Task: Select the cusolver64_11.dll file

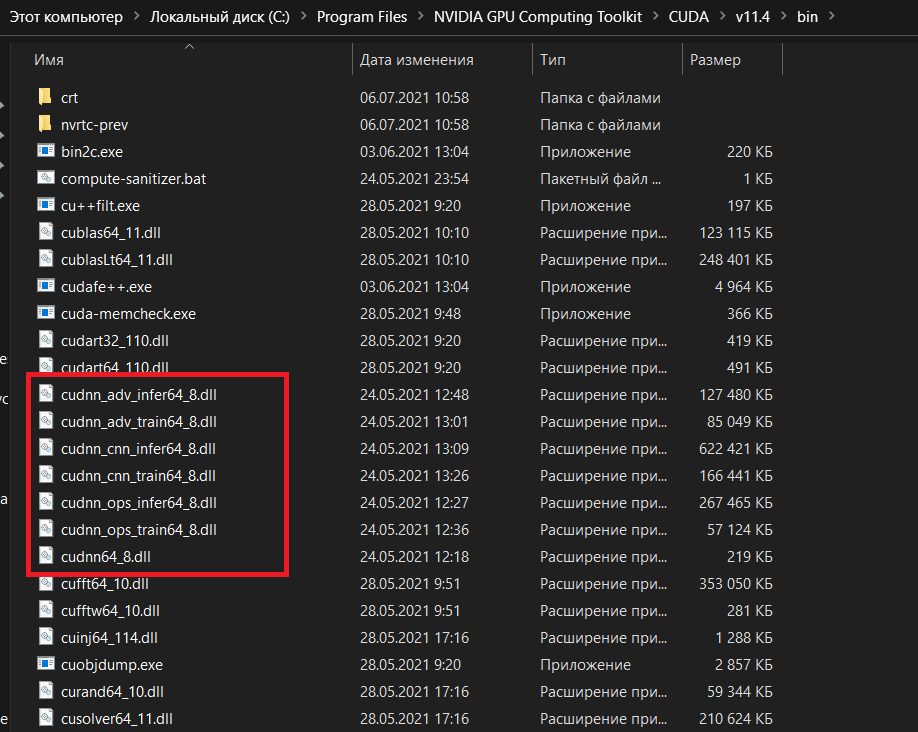Action: [116, 718]
